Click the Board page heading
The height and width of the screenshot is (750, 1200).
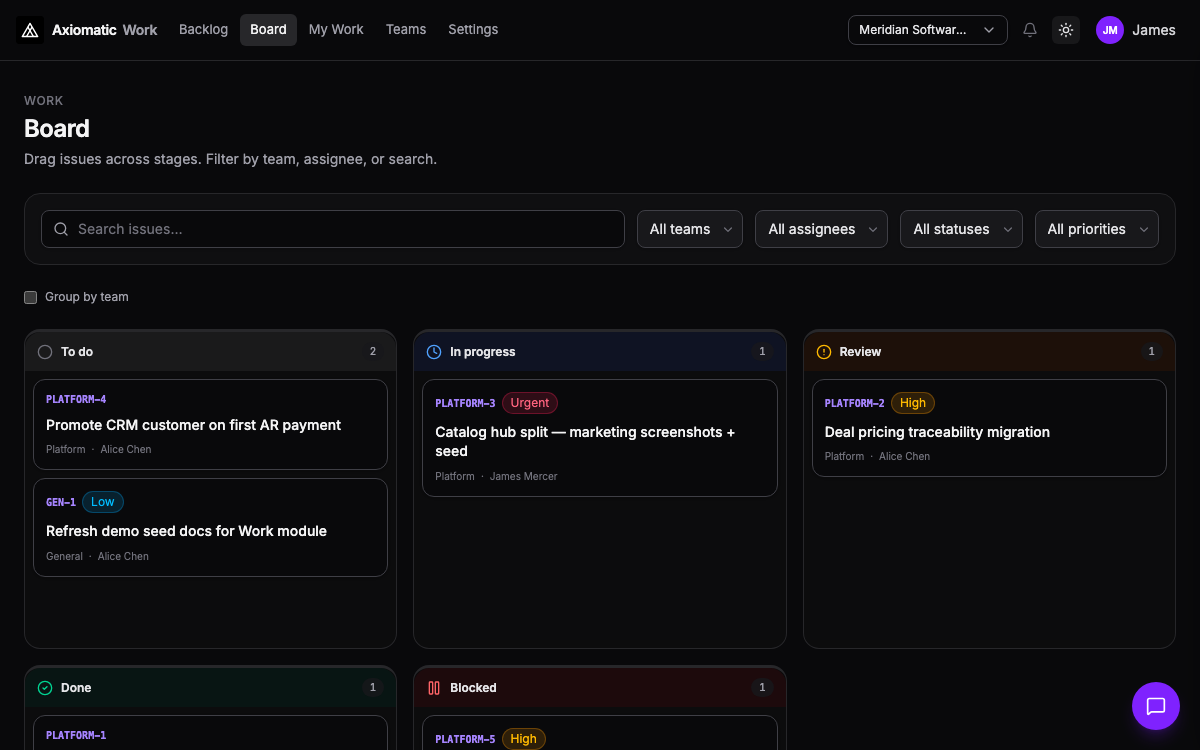(x=57, y=128)
